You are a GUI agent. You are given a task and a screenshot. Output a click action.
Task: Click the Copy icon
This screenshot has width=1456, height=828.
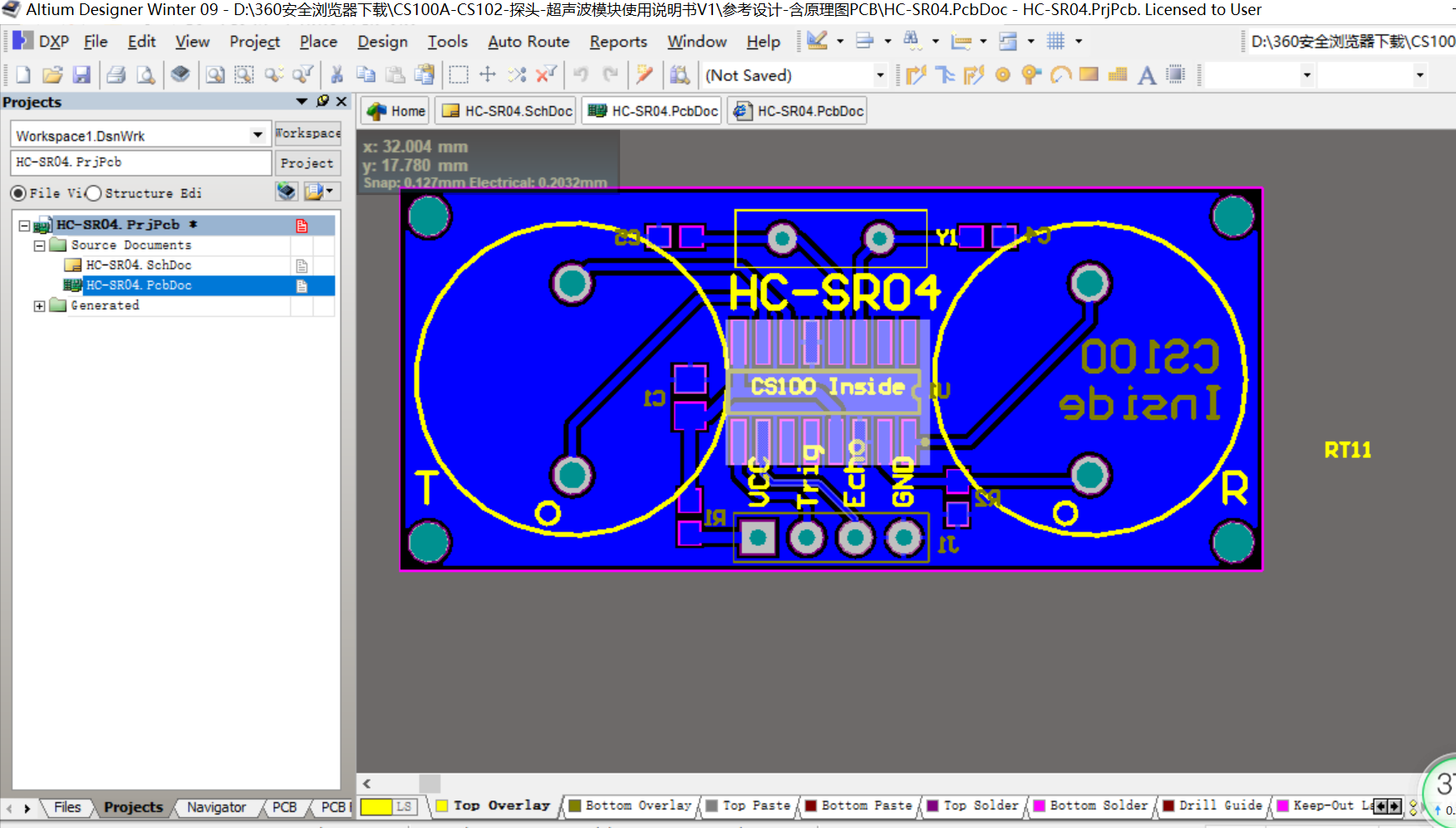point(366,75)
